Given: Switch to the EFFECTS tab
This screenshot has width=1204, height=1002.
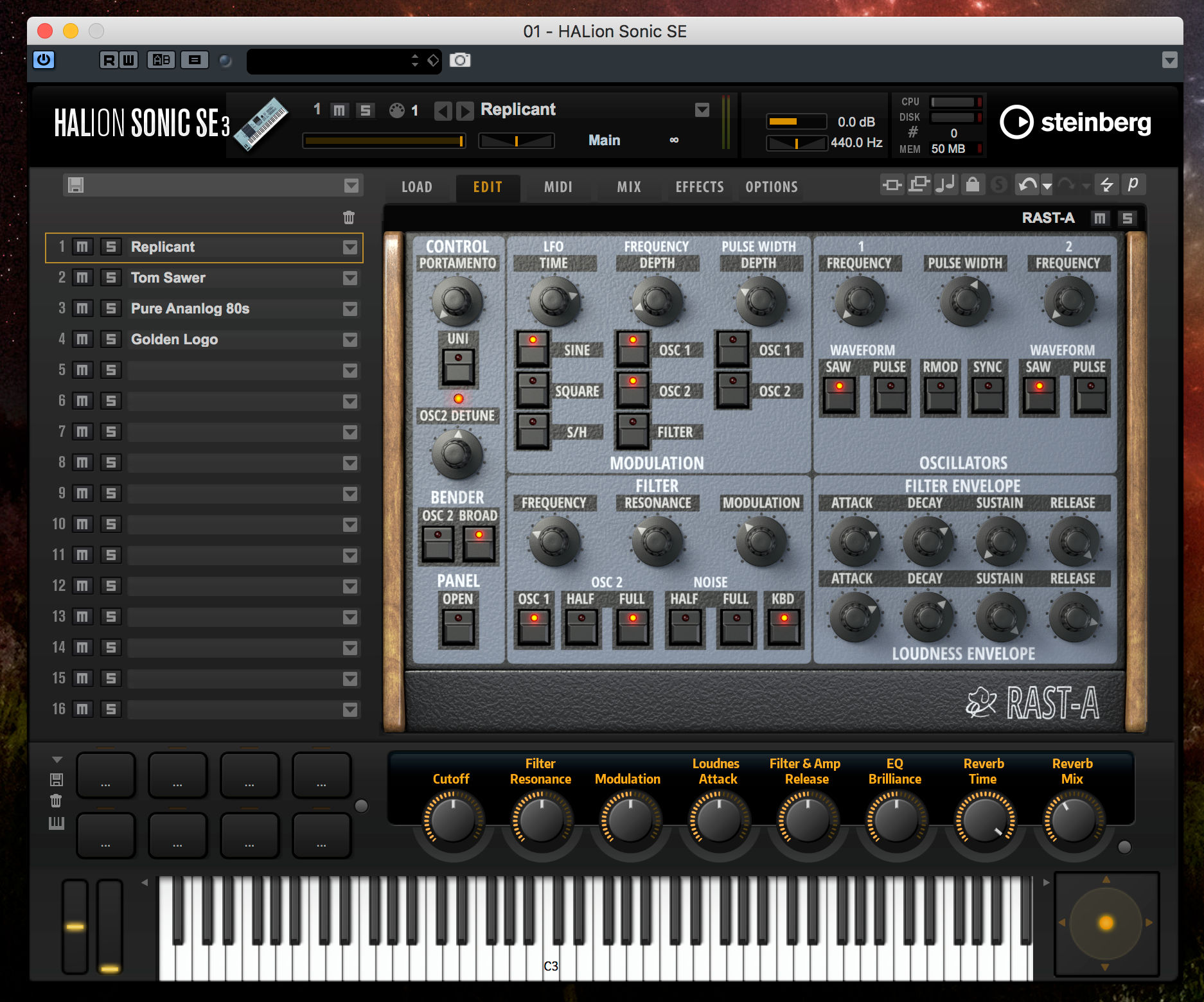Looking at the screenshot, I should pos(700,187).
